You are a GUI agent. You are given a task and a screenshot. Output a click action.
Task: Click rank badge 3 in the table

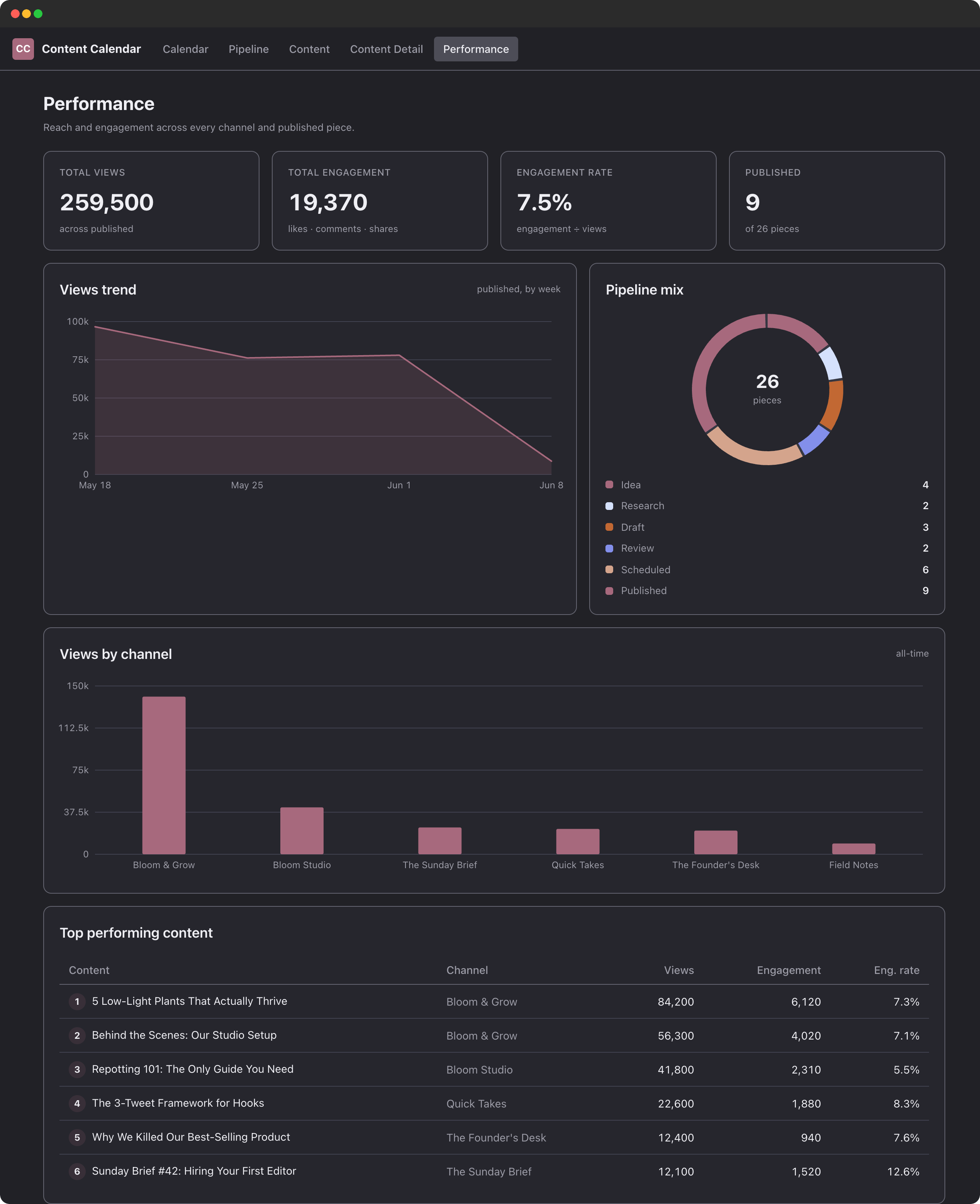click(x=77, y=1069)
